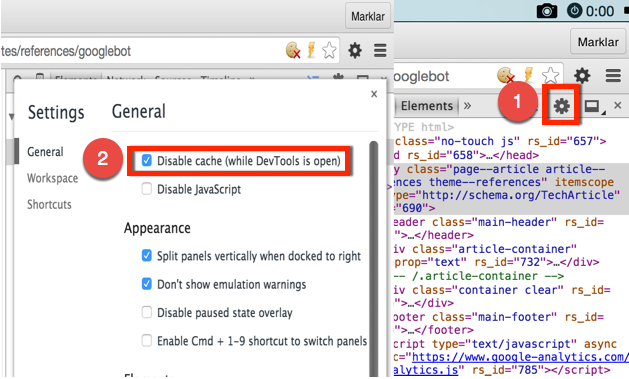The image size is (629, 379).
Task: Toggle Disable cache (while DevTools is open)
Action: [x=147, y=161]
